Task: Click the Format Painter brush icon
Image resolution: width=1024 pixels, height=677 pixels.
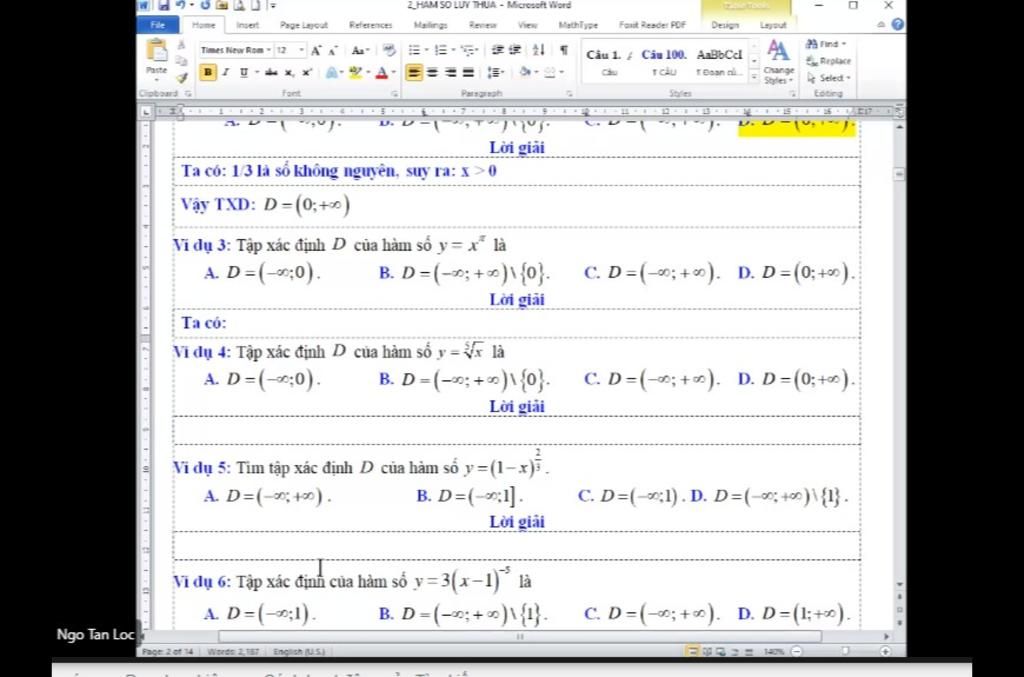Action: pyautogui.click(x=182, y=78)
